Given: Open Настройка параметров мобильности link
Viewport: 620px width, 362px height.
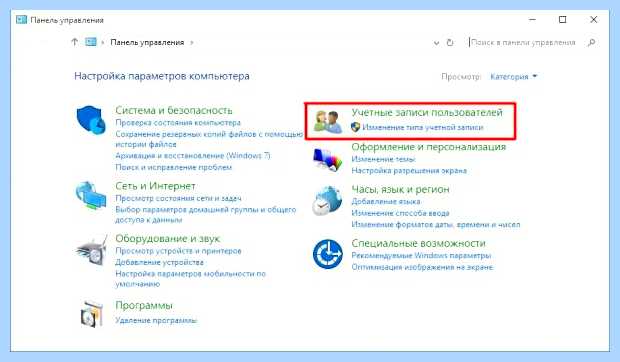Looking at the screenshot, I should pyautogui.click(x=191, y=279).
